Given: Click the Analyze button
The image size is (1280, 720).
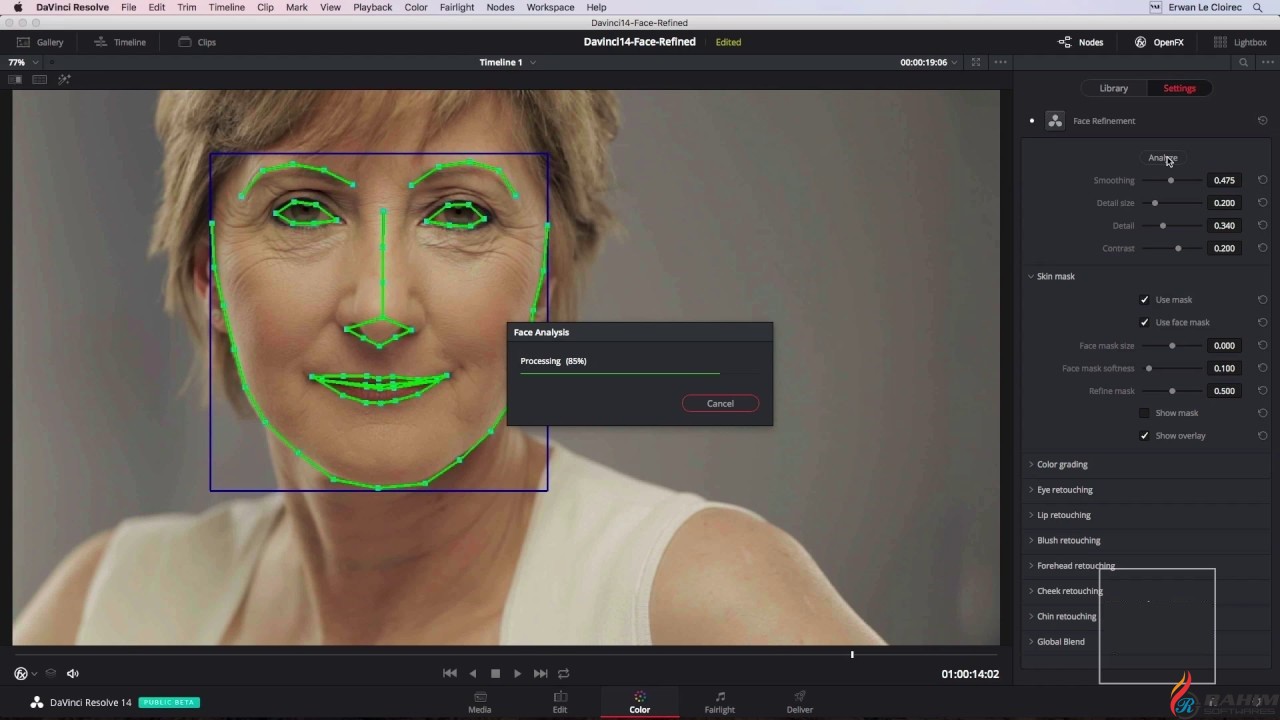Looking at the screenshot, I should coord(1162,158).
